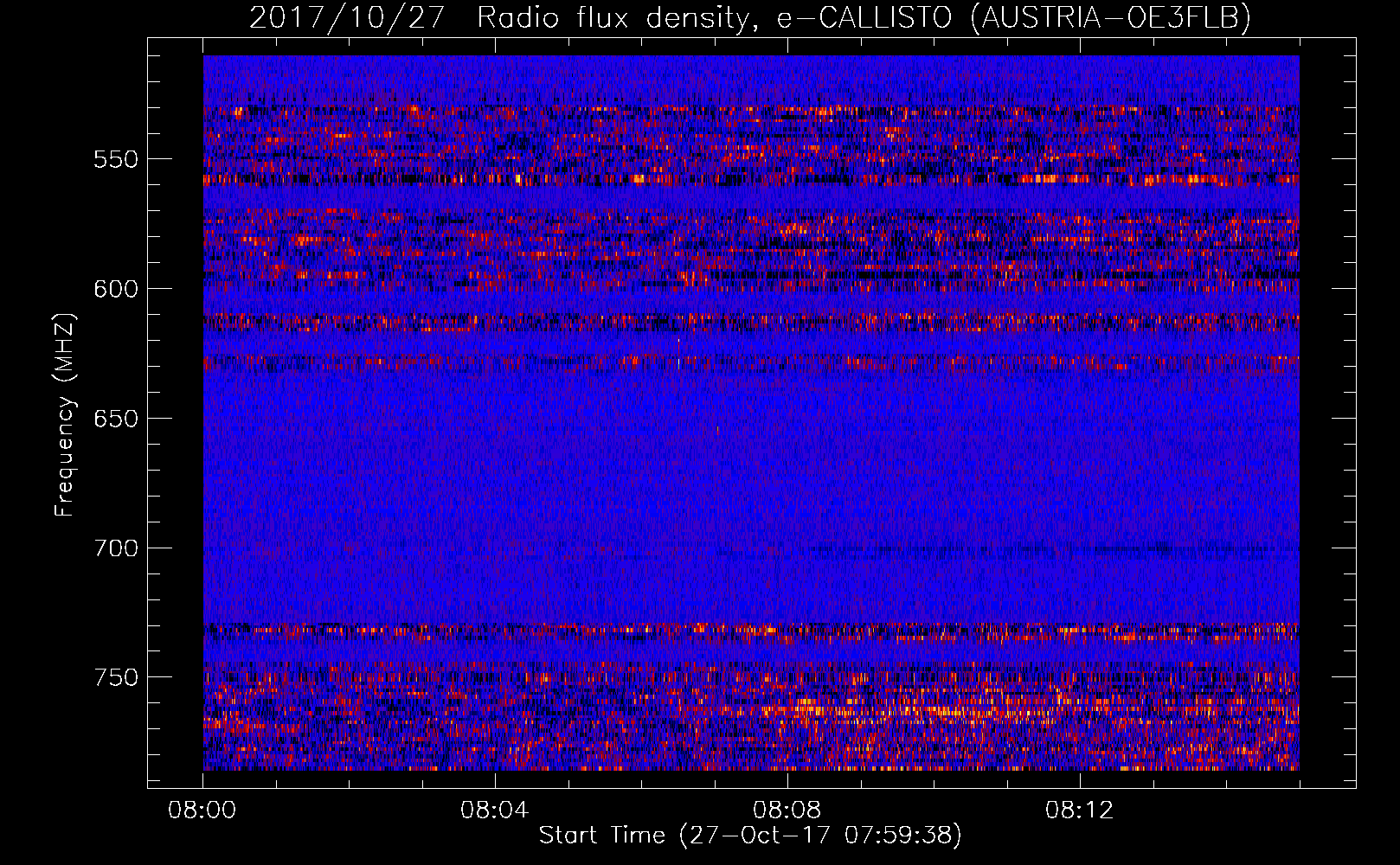The width and height of the screenshot is (1400, 865).
Task: Click the 08:00 time tick label
Action: [203, 811]
